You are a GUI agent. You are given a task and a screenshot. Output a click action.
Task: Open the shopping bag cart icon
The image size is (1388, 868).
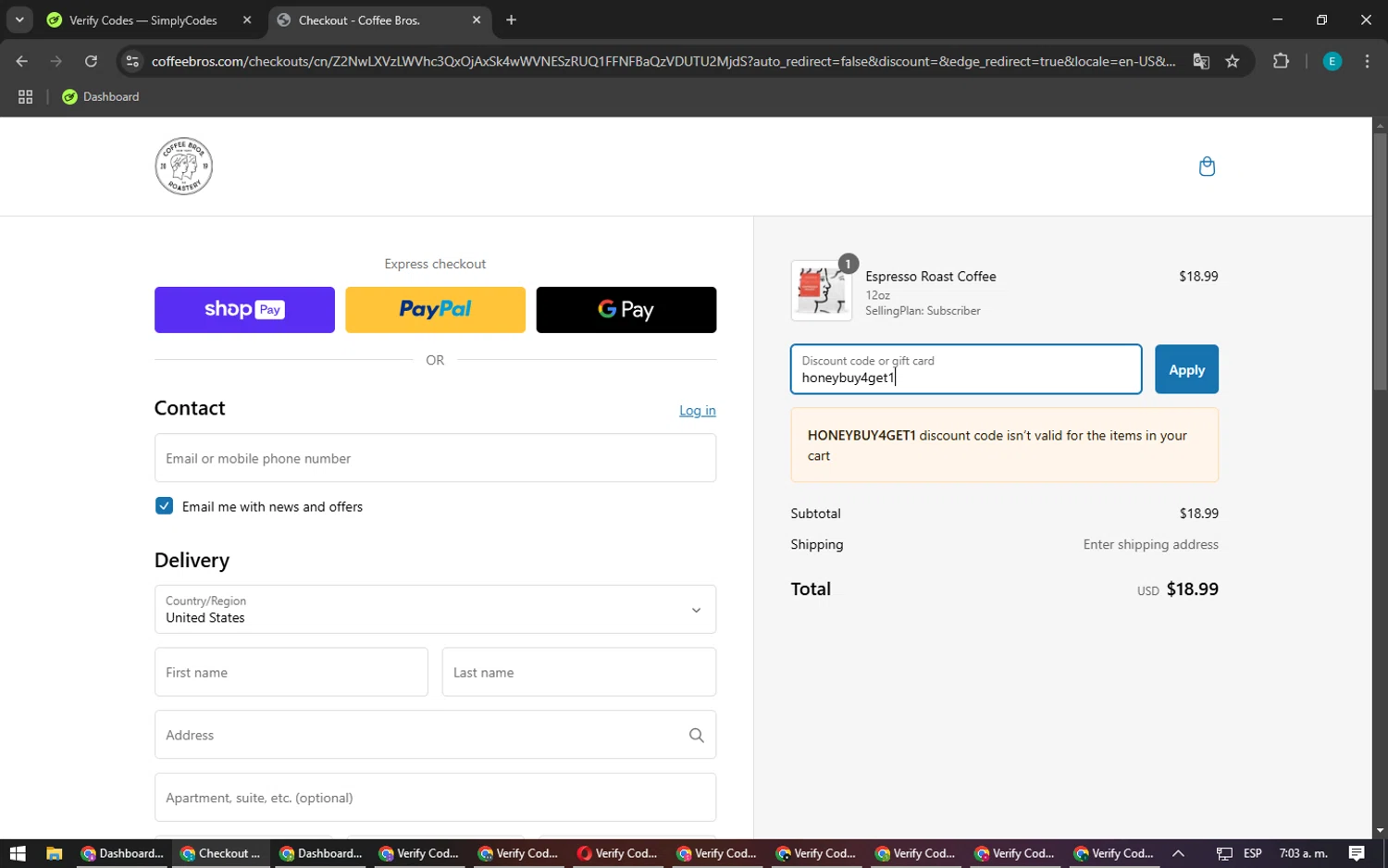(x=1207, y=167)
